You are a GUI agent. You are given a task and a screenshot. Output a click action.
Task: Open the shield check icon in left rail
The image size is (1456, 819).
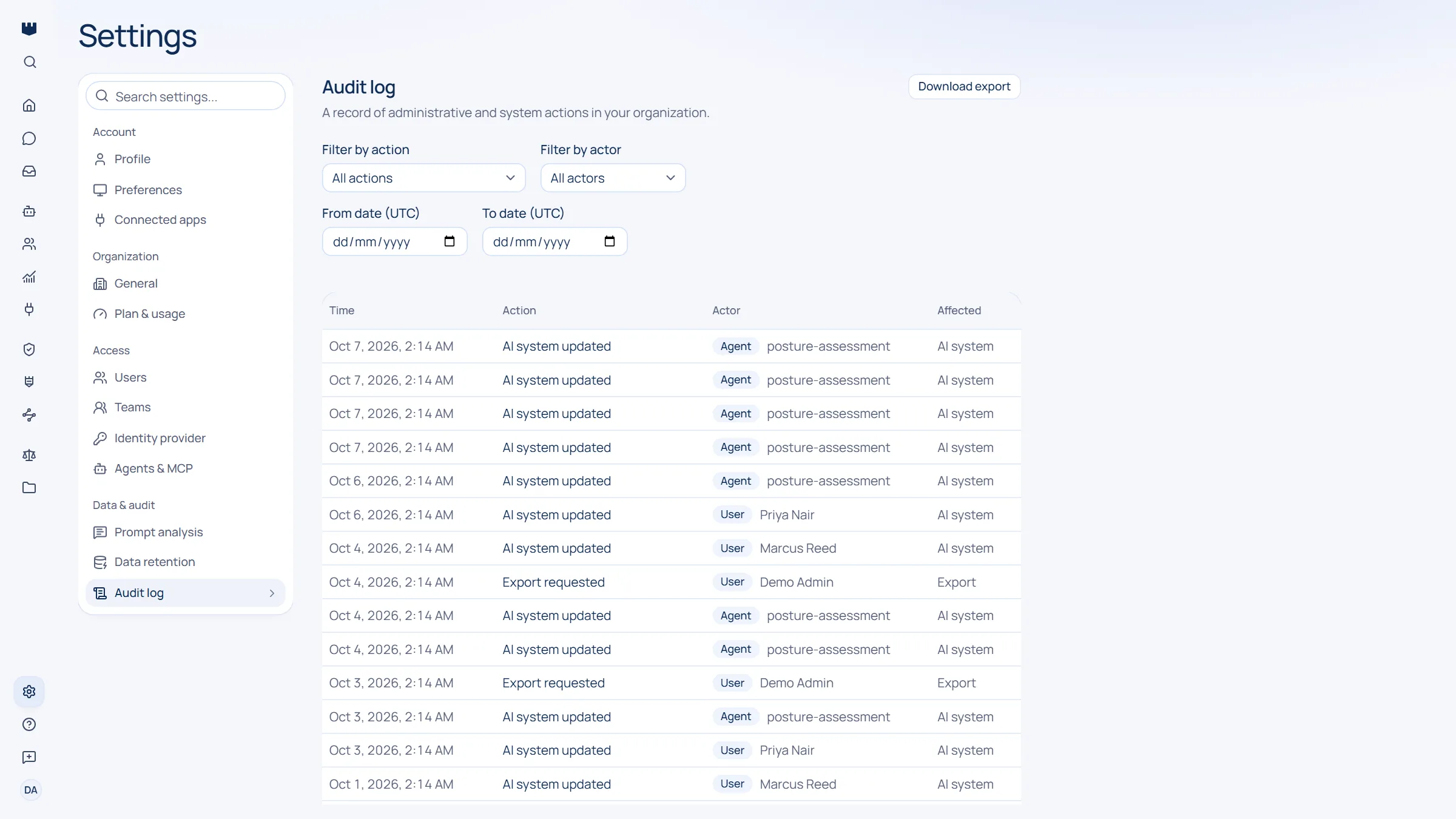(29, 349)
